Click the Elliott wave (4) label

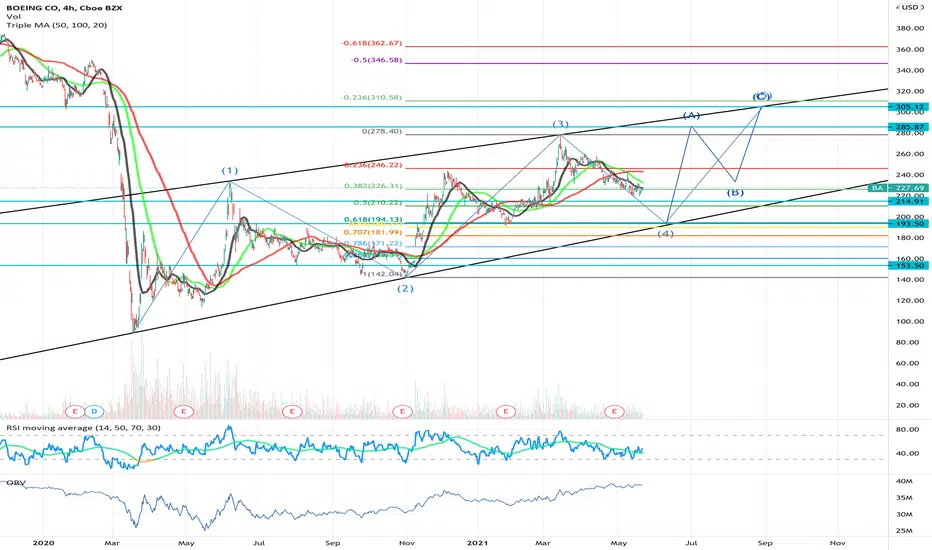tap(665, 234)
